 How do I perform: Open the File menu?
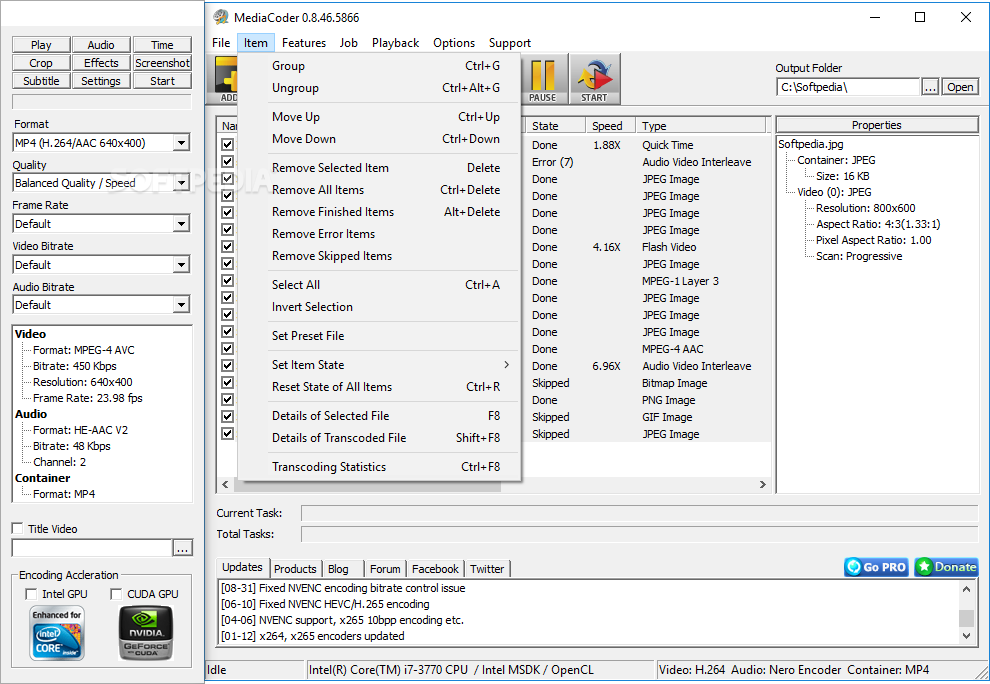(x=221, y=43)
